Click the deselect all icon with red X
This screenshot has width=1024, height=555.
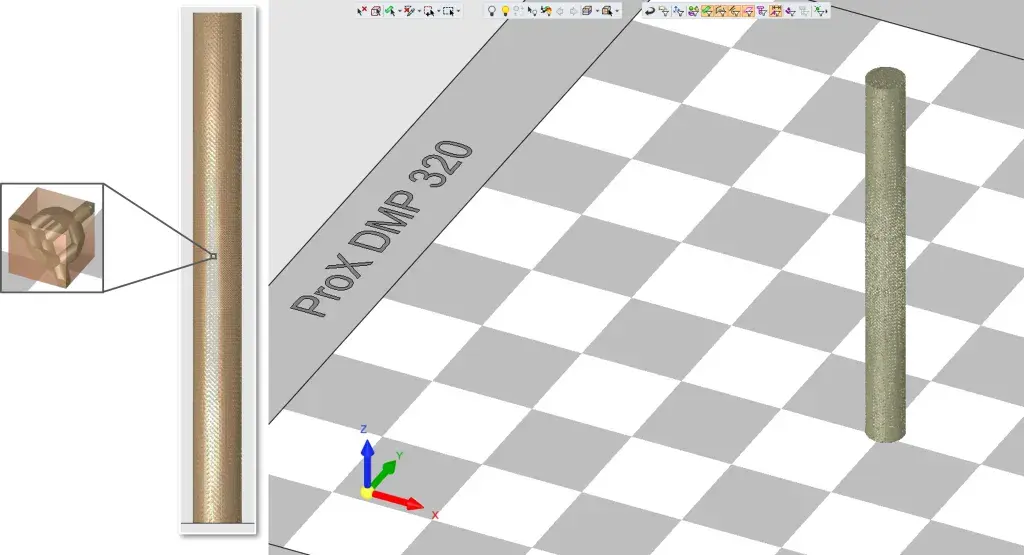tap(362, 10)
